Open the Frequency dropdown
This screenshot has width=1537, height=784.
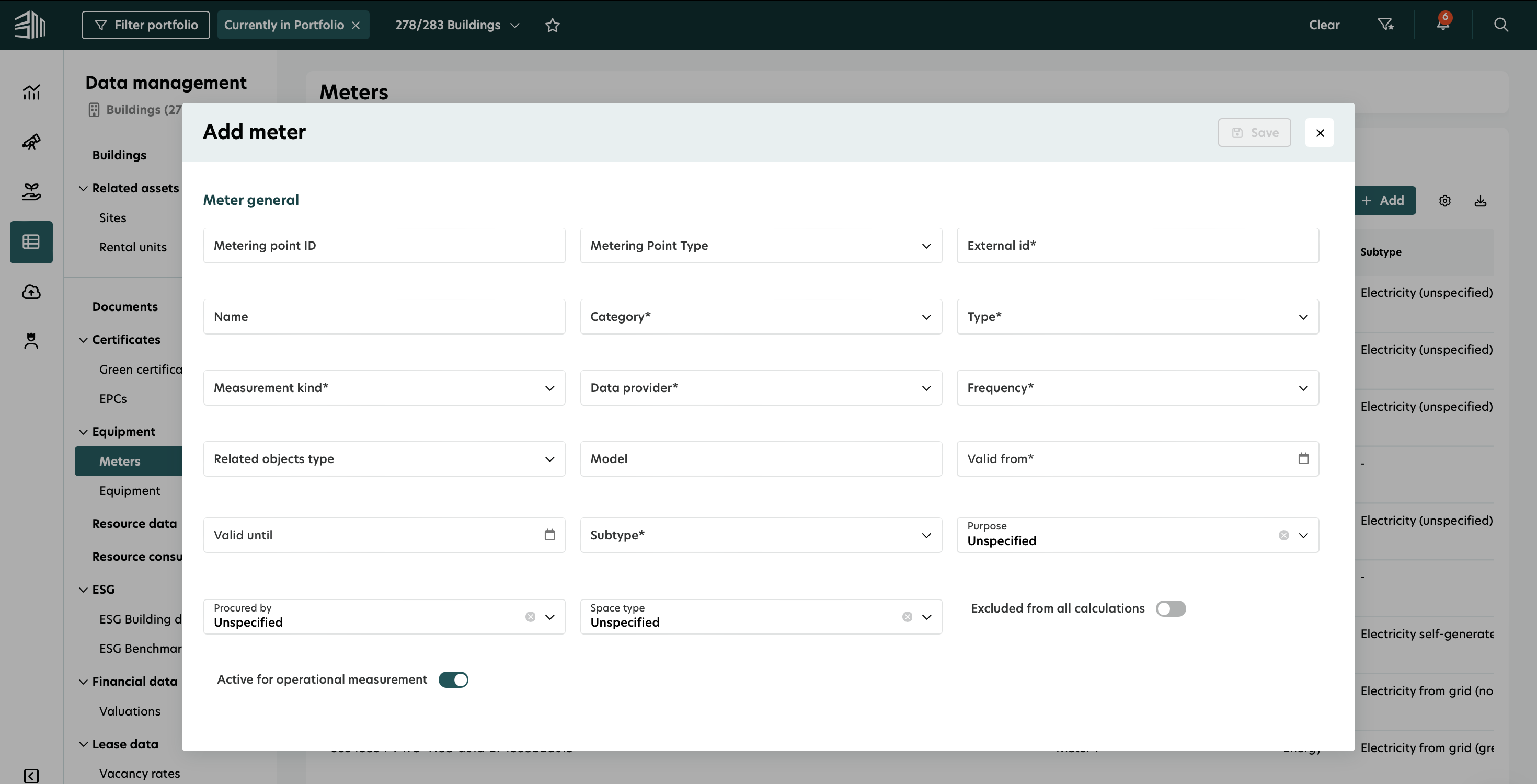coord(1137,388)
